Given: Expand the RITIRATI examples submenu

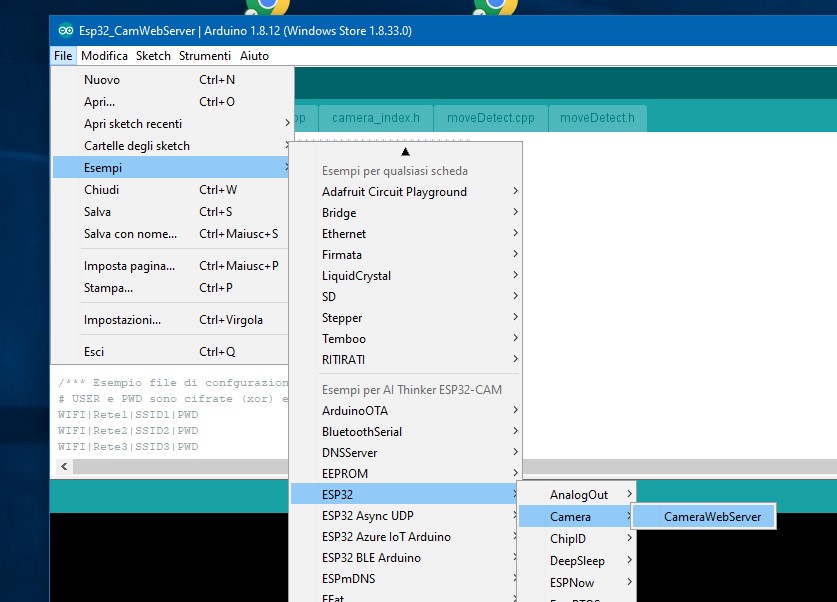Looking at the screenshot, I should (406, 360).
